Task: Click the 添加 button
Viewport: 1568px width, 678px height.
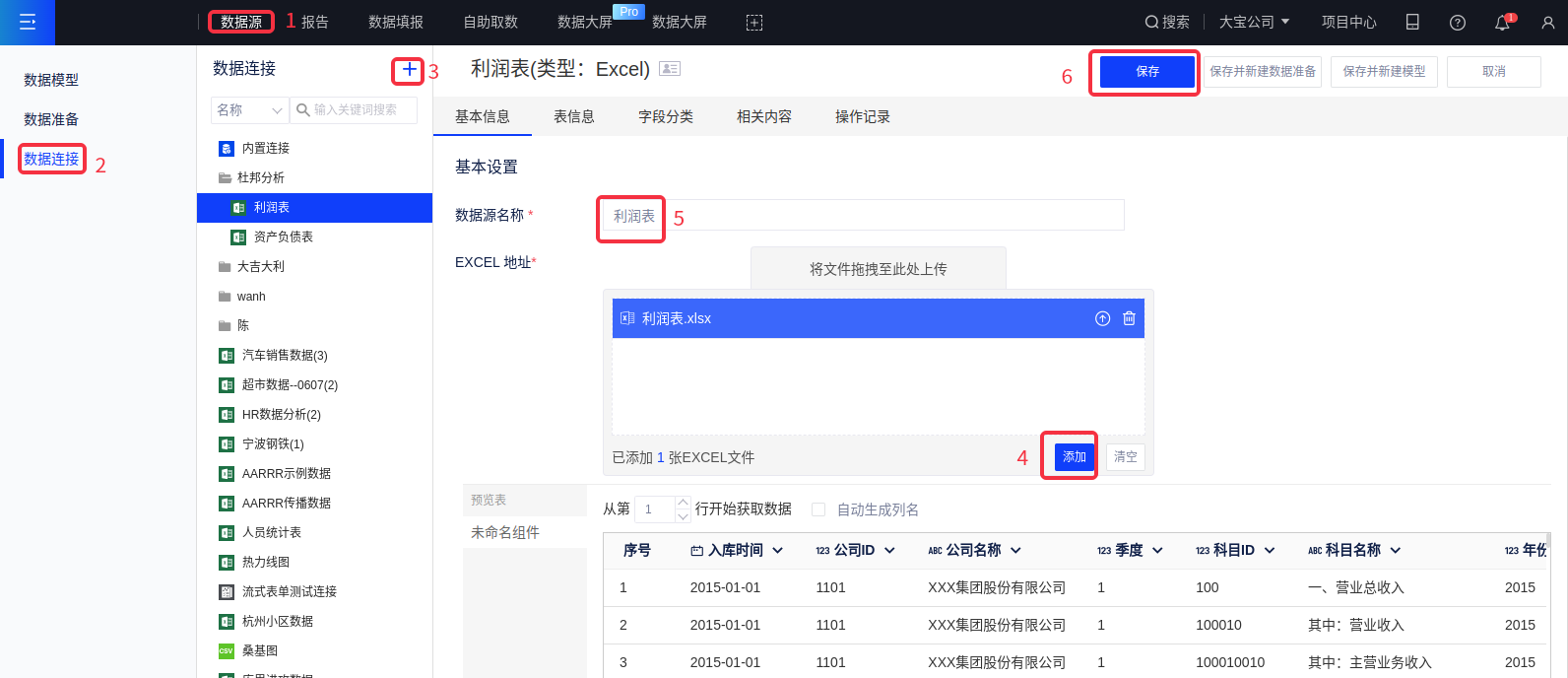Action: click(1075, 457)
